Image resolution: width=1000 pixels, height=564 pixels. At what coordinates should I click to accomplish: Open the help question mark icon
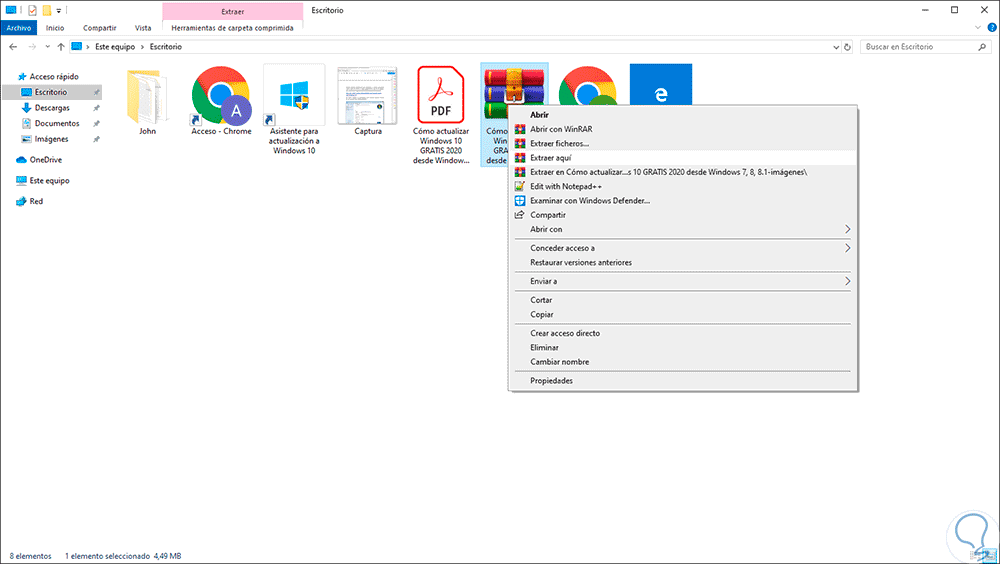[992, 27]
